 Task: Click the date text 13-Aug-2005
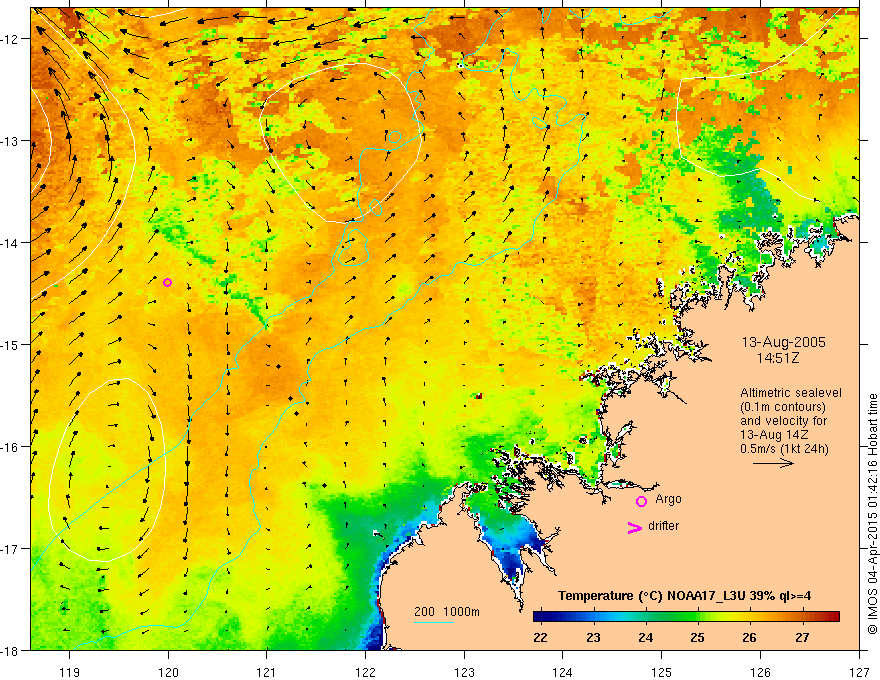coord(783,342)
